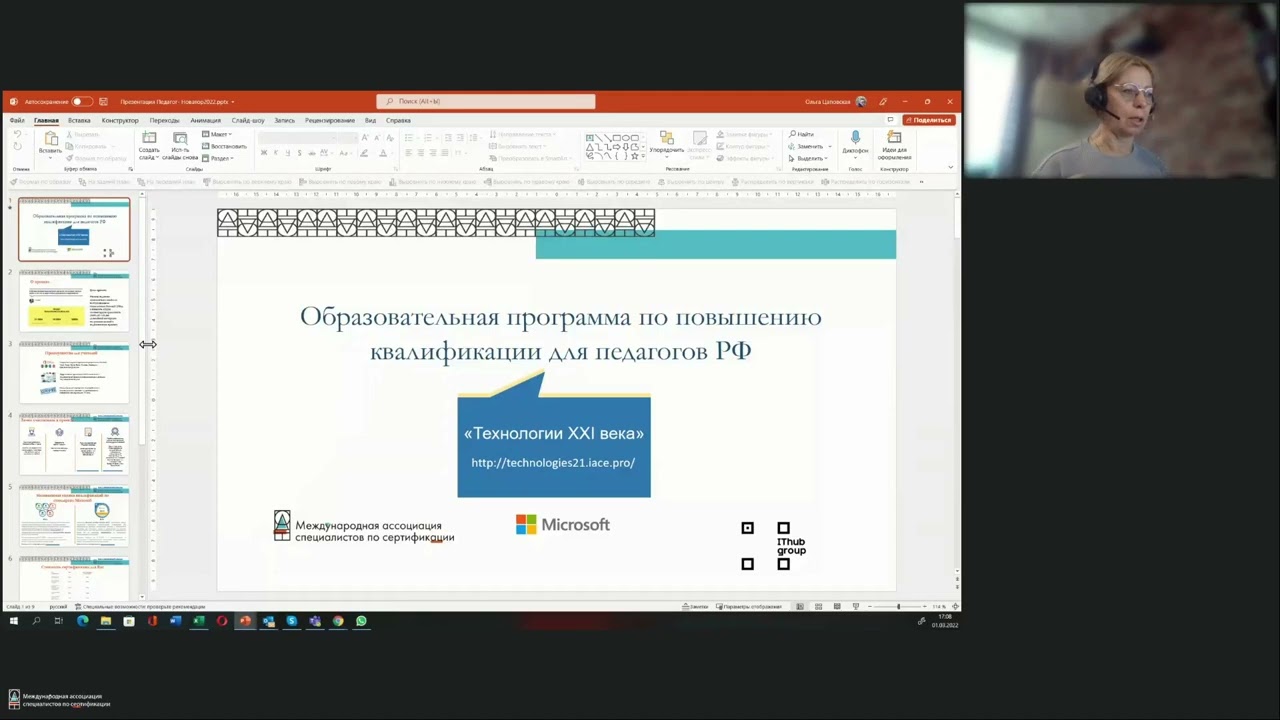Image resolution: width=1280 pixels, height=720 pixels.
Task: Select the star shape in gallery
Action: click(635, 156)
